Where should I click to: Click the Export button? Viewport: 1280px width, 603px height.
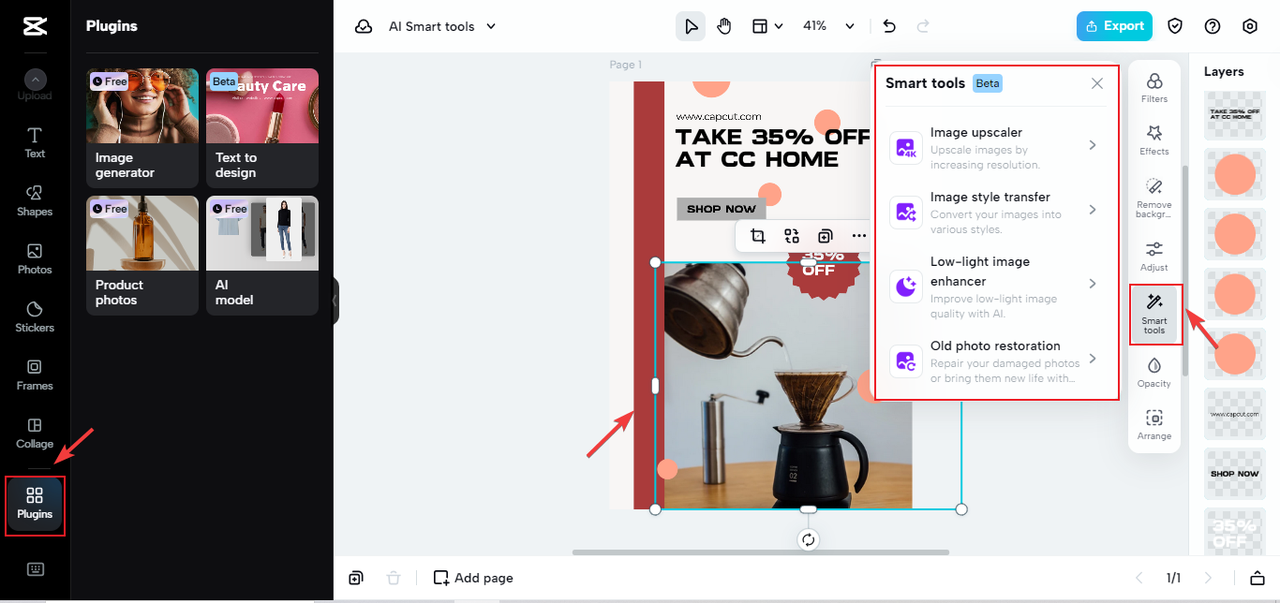tap(1114, 26)
